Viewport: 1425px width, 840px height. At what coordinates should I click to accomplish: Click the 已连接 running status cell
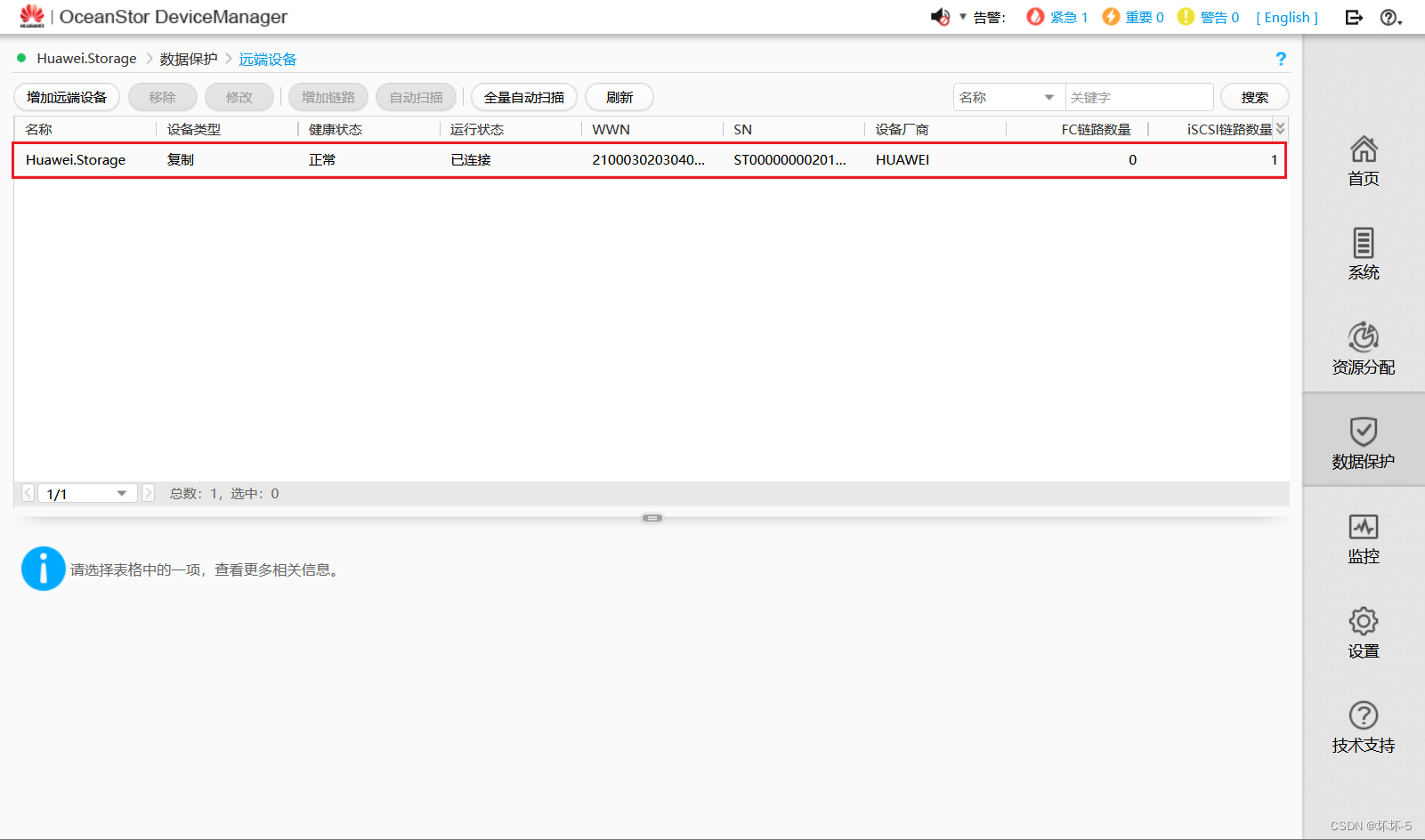[471, 160]
